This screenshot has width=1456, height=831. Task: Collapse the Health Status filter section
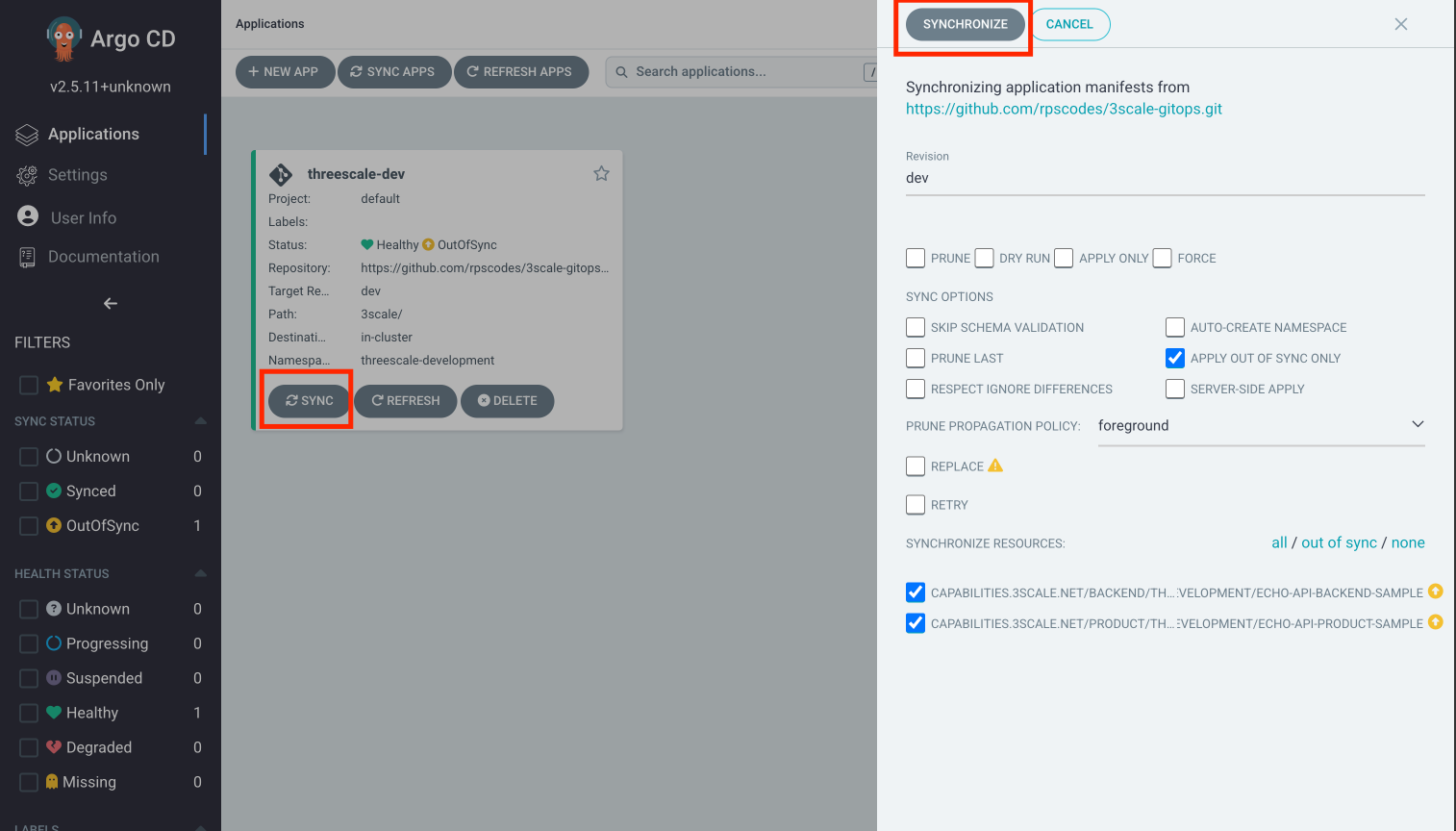pyautogui.click(x=200, y=573)
